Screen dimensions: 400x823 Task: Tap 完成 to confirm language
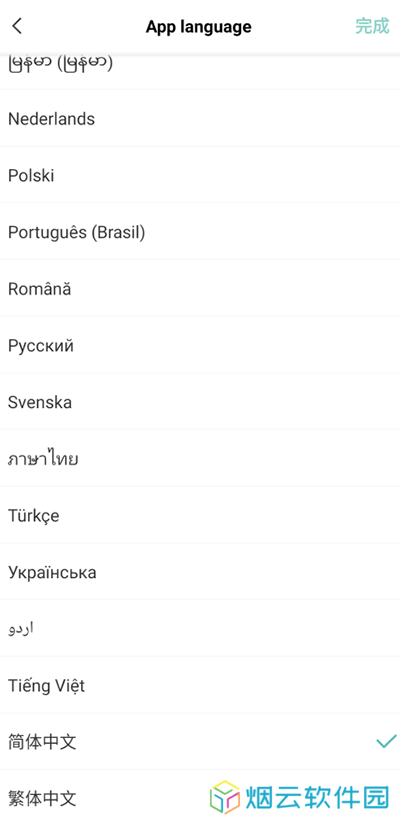372,26
